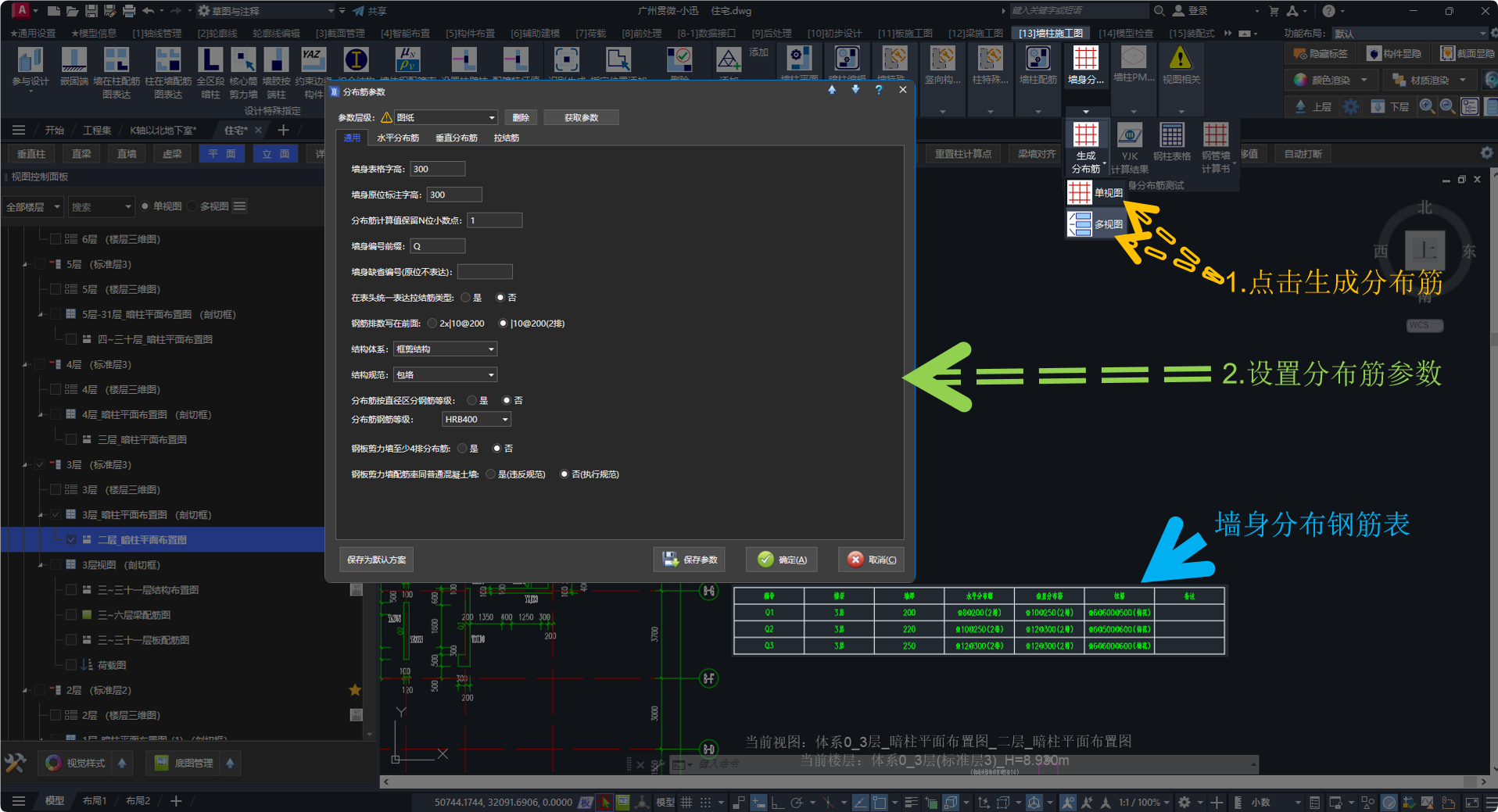
Task: Select the 2x|10@200 rebar format option
Action: pyautogui.click(x=432, y=324)
